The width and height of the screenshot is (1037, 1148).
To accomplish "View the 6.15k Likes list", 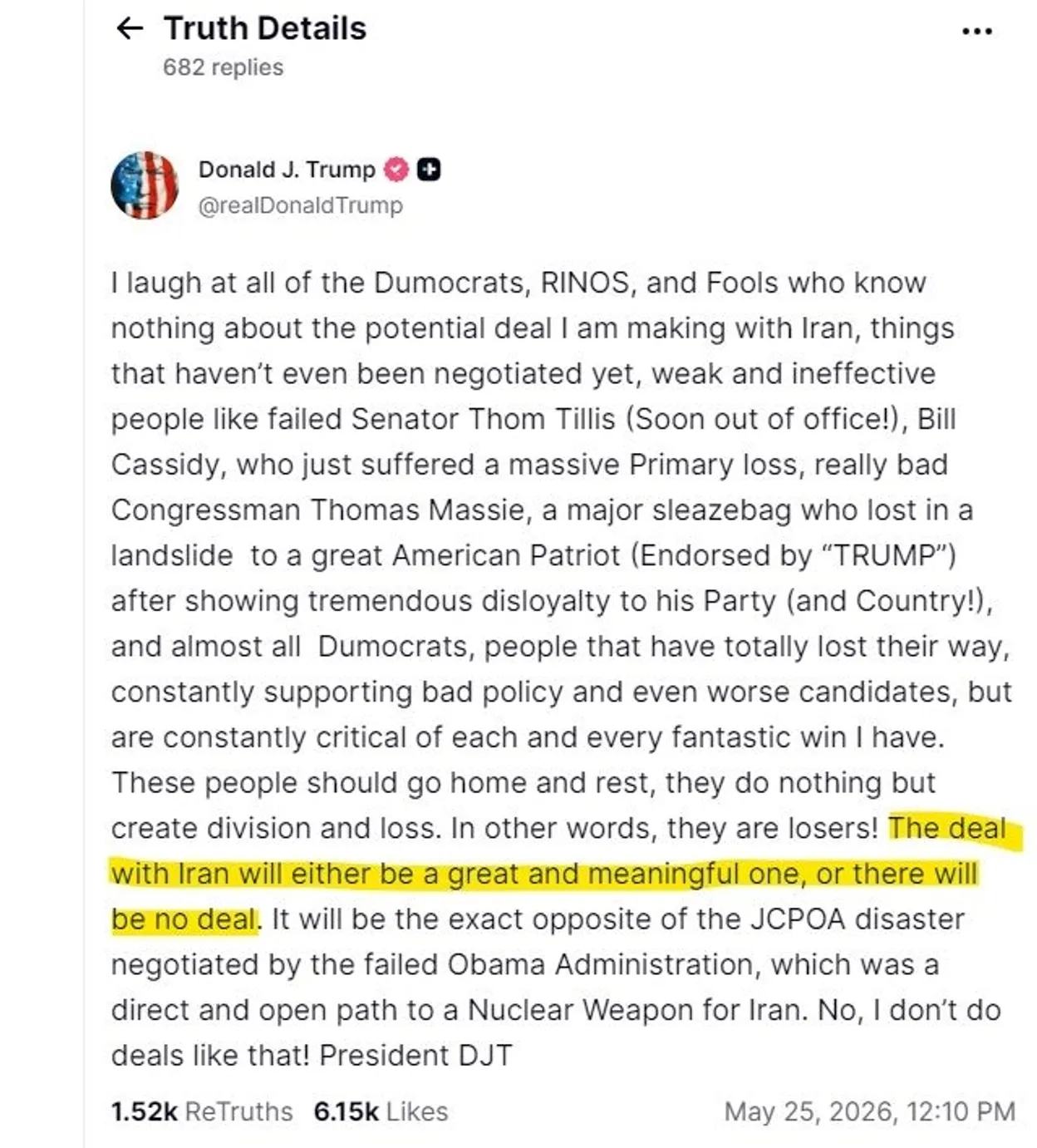I will point(381,1111).
